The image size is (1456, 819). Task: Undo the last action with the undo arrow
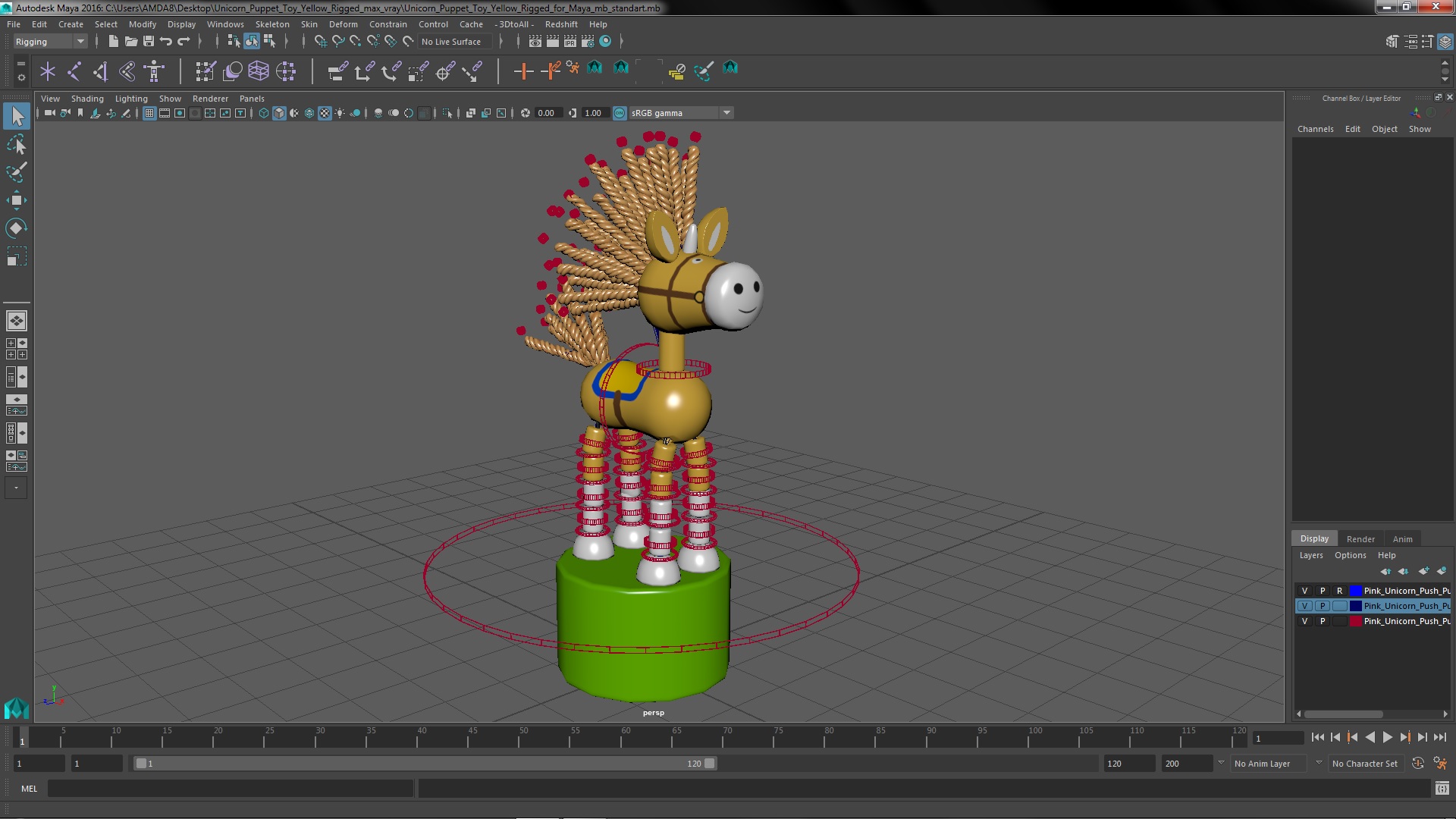point(166,42)
